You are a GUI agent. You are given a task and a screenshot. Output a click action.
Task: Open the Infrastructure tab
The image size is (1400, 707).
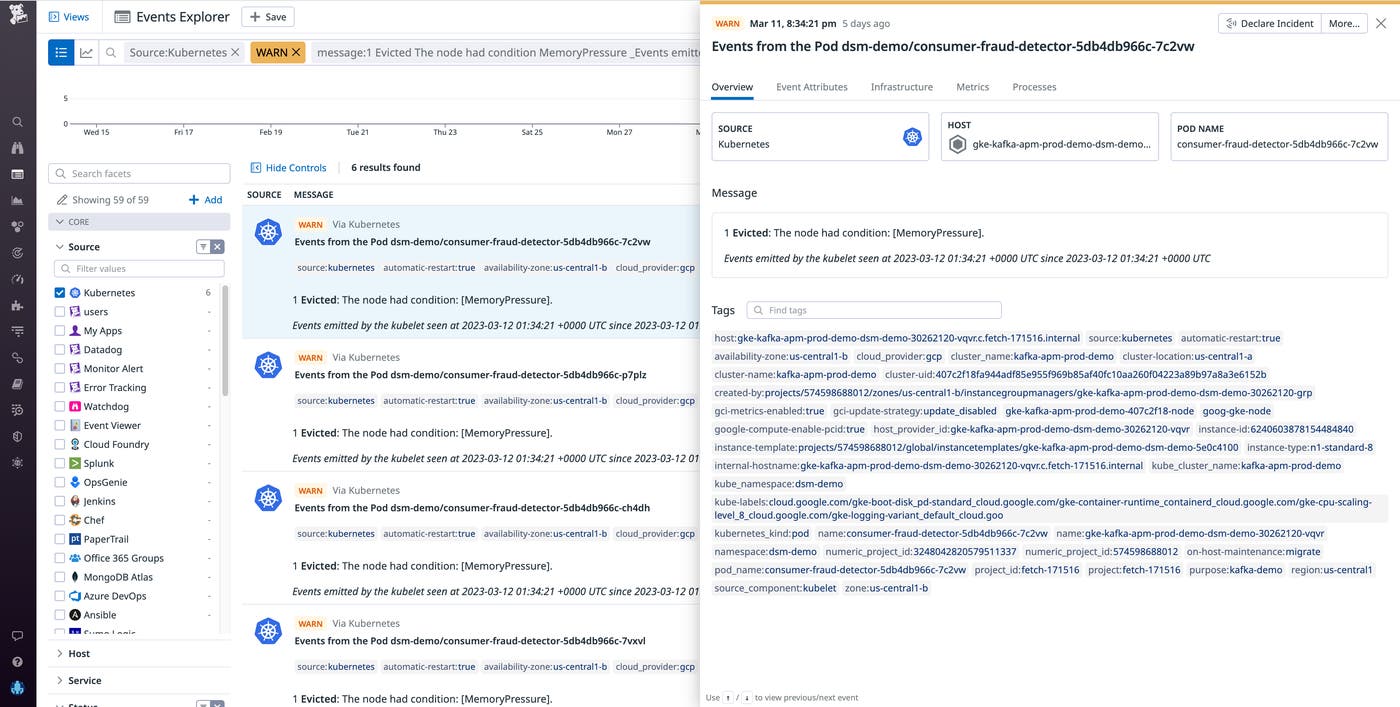coord(901,87)
